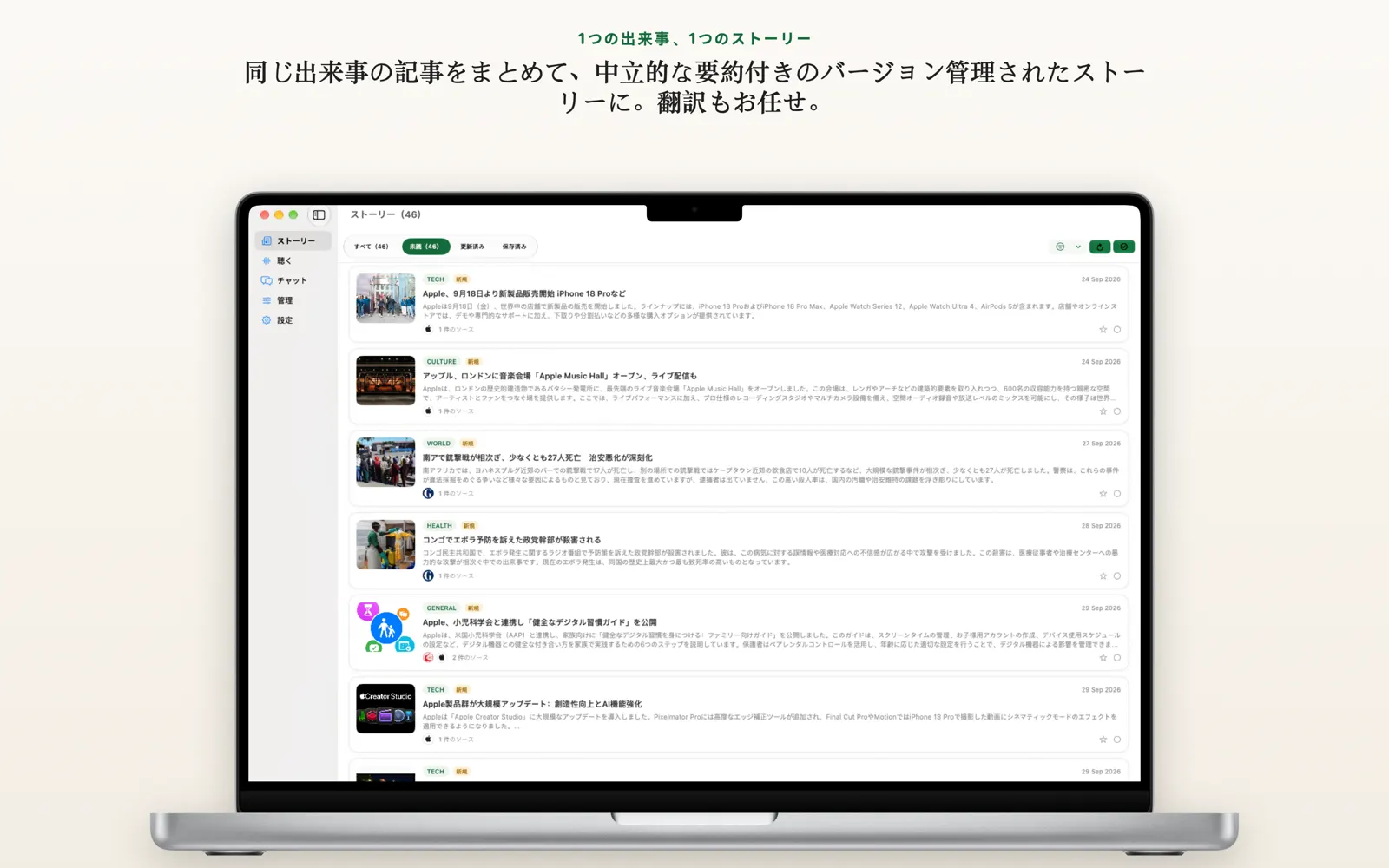Star the コンゴでエボラ story
1389x868 pixels.
(x=1103, y=575)
